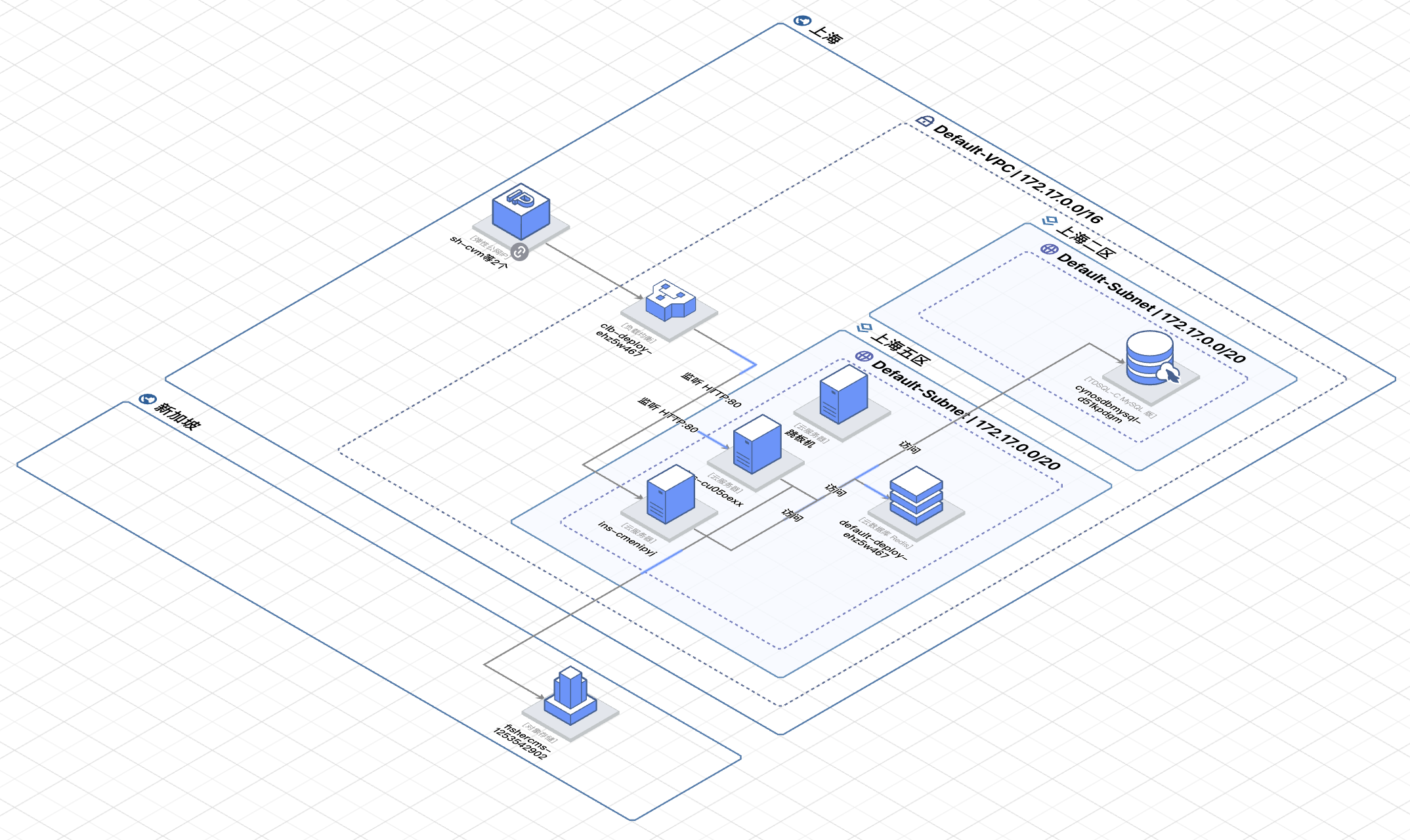
Task: Click the 新加坡 region title text
Action: click(177, 417)
